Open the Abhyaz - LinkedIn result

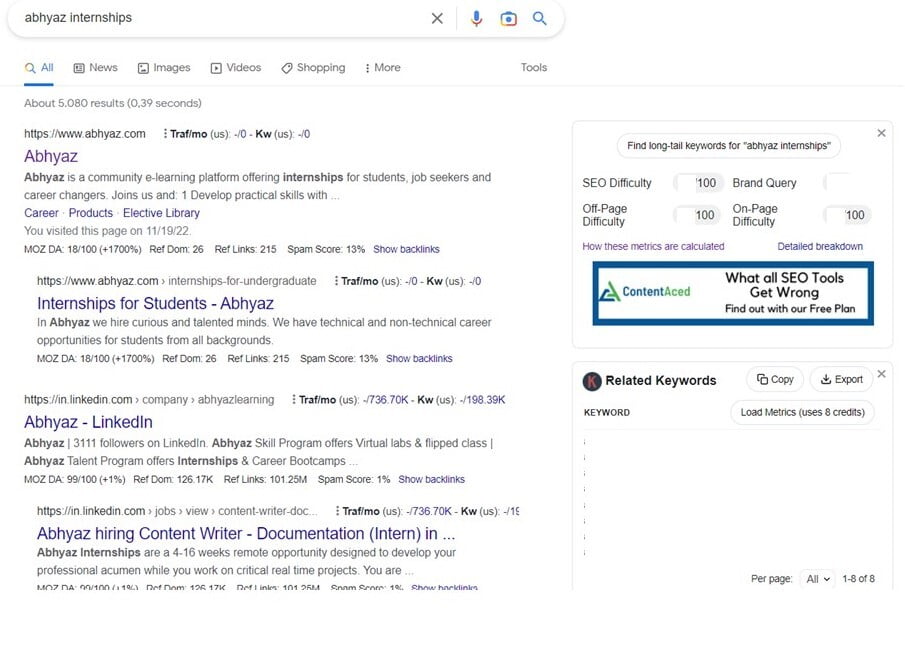click(88, 422)
